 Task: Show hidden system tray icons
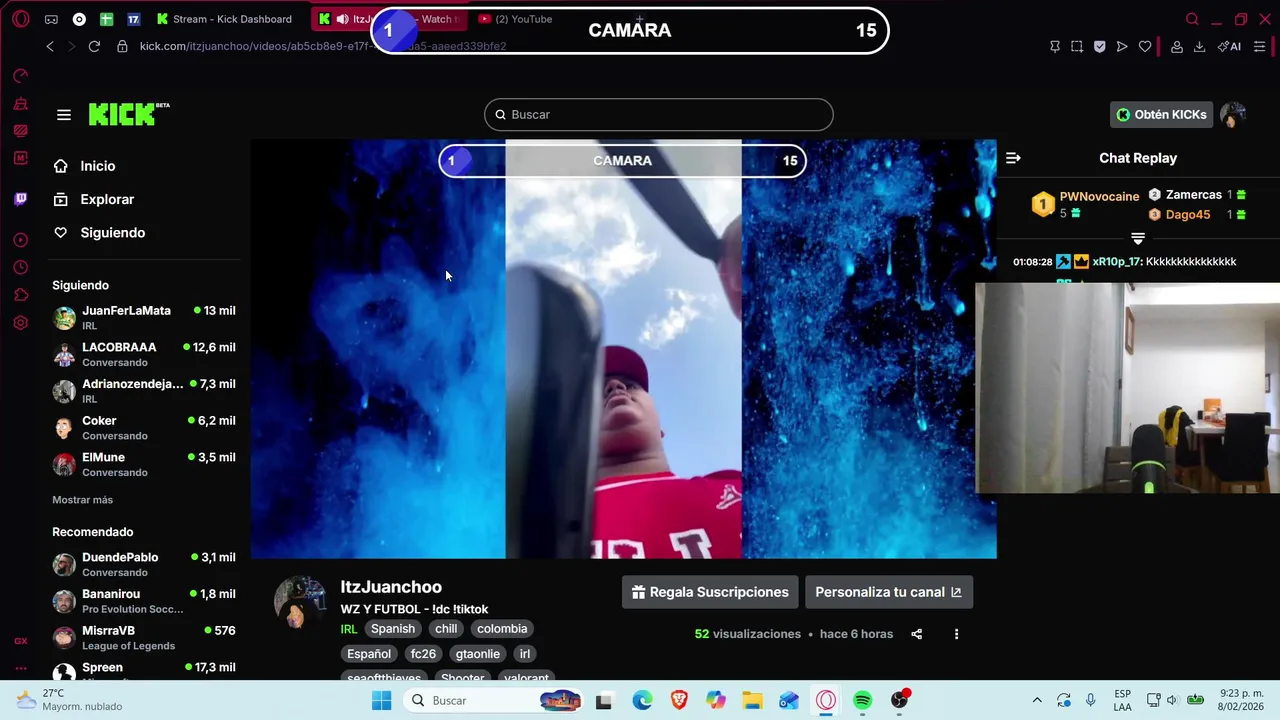coord(1037,701)
